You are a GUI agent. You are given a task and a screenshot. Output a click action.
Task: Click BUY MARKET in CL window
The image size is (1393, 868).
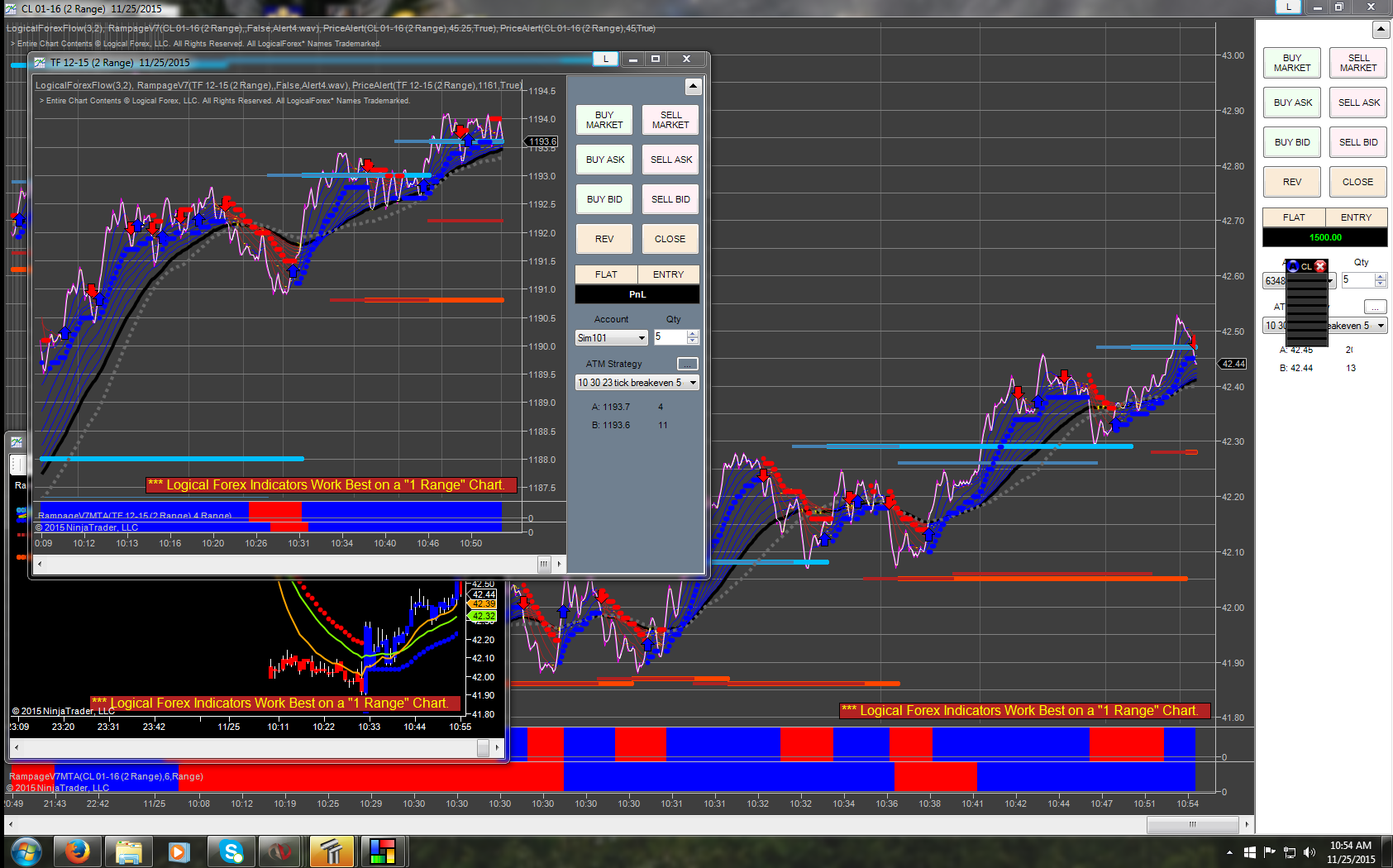tap(1292, 63)
